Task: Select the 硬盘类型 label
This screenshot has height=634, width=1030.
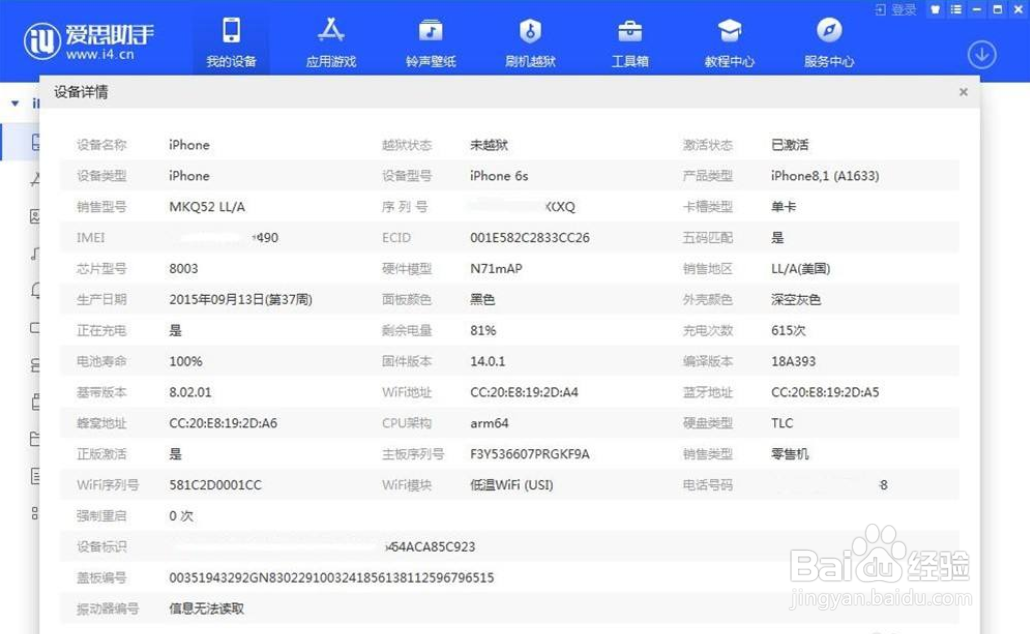Action: pyautogui.click(x=707, y=423)
